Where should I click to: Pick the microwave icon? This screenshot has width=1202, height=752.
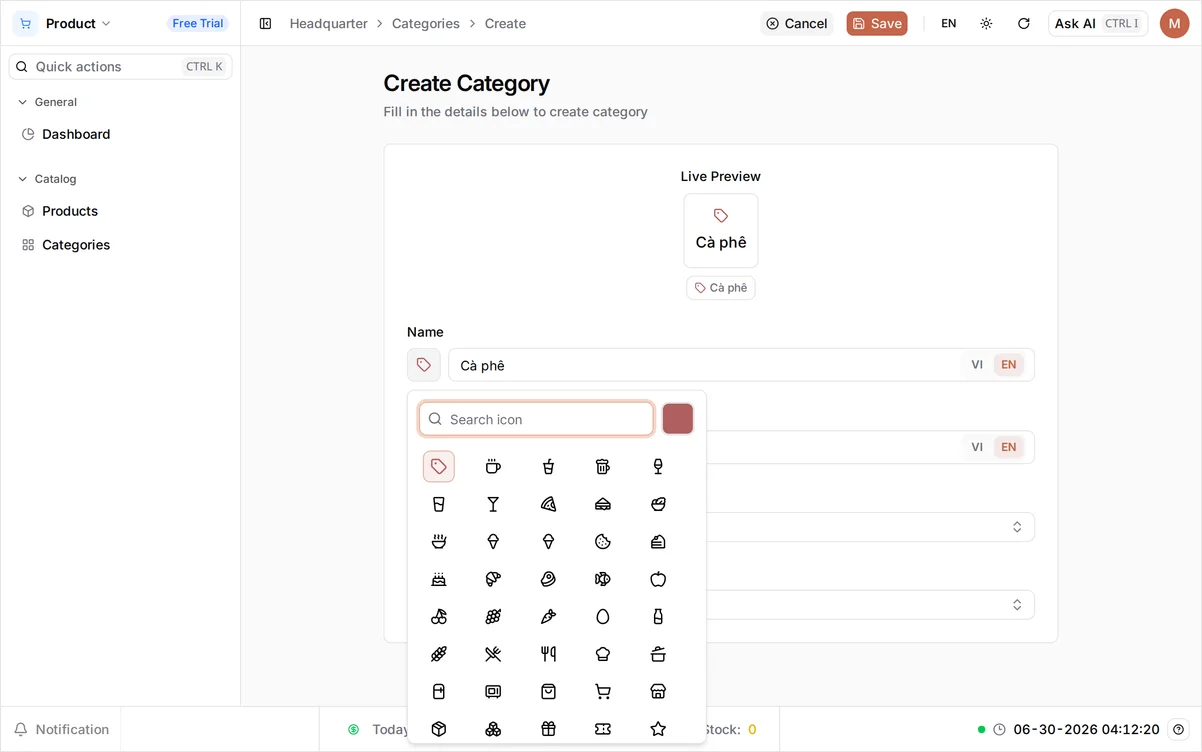pyautogui.click(x=493, y=692)
